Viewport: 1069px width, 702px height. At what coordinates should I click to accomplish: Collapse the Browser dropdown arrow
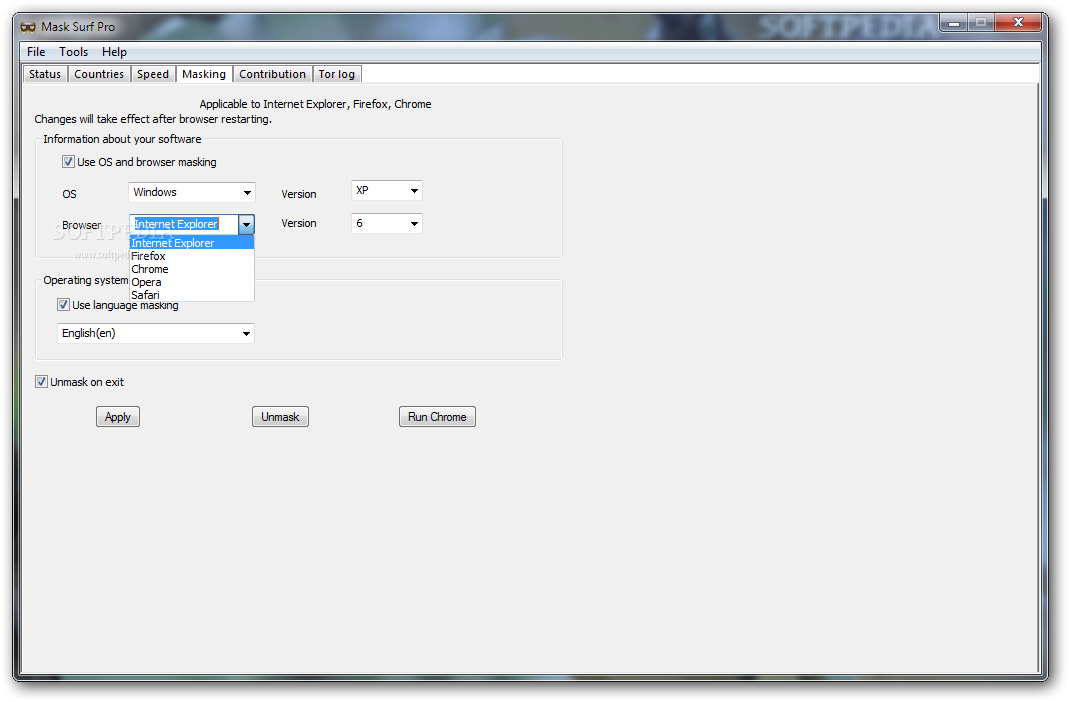(x=246, y=224)
